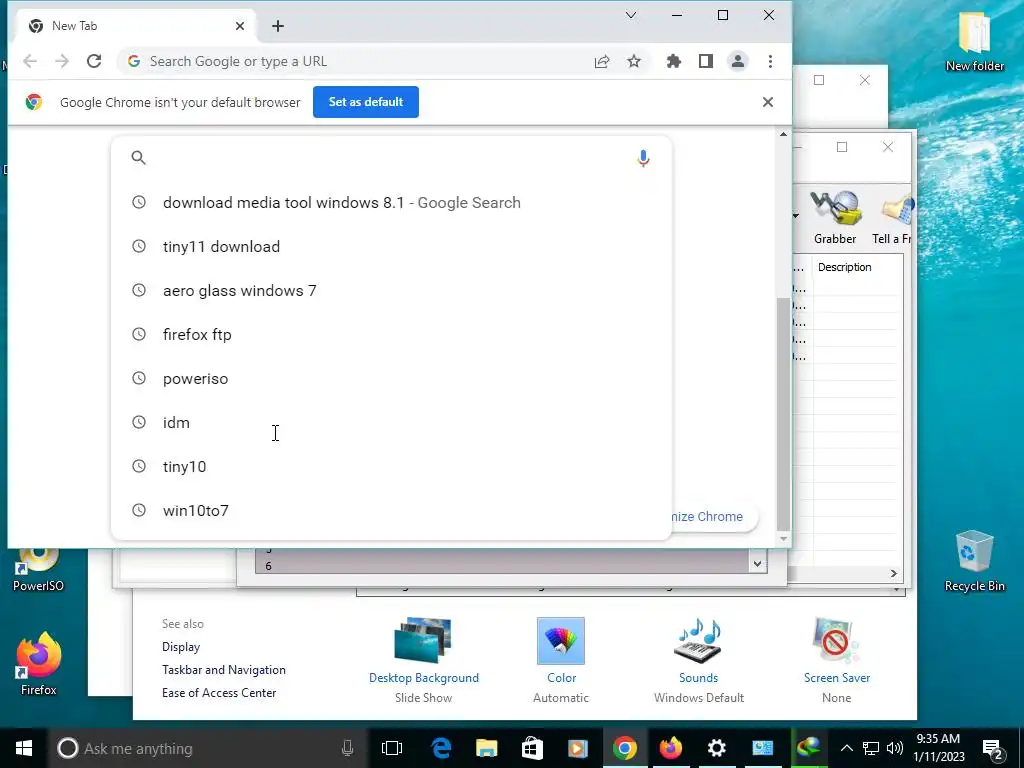Click Chrome's forward arrow
Screen dimensions: 1024x768
click(x=62, y=61)
